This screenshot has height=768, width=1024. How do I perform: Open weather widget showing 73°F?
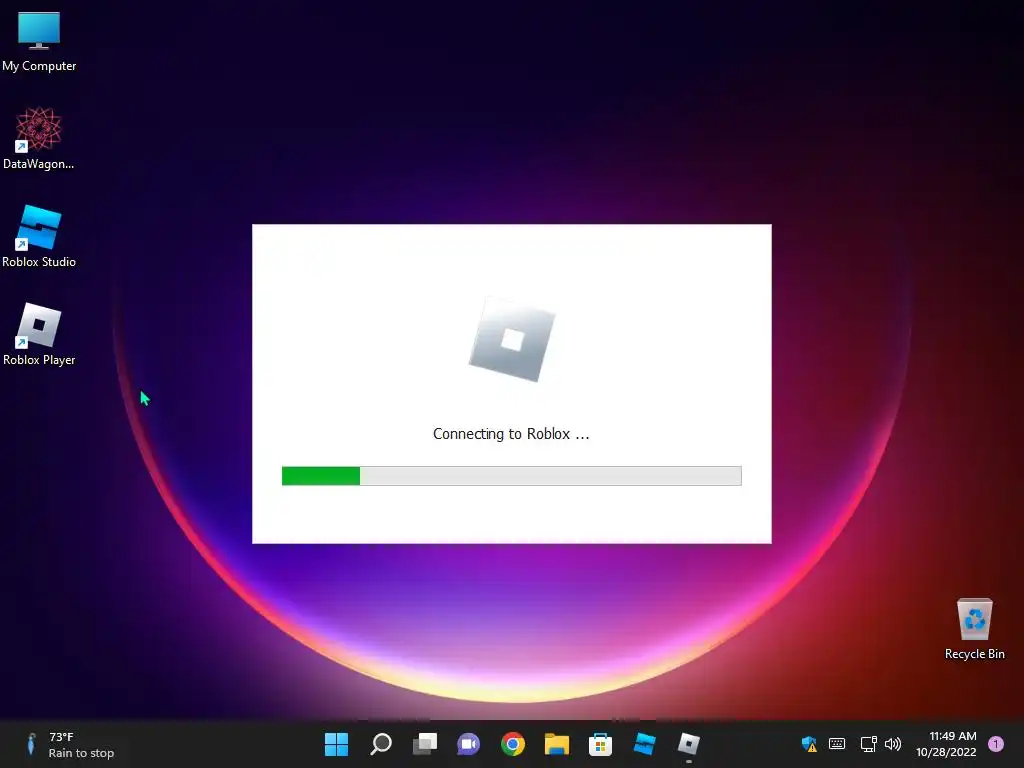[71, 744]
